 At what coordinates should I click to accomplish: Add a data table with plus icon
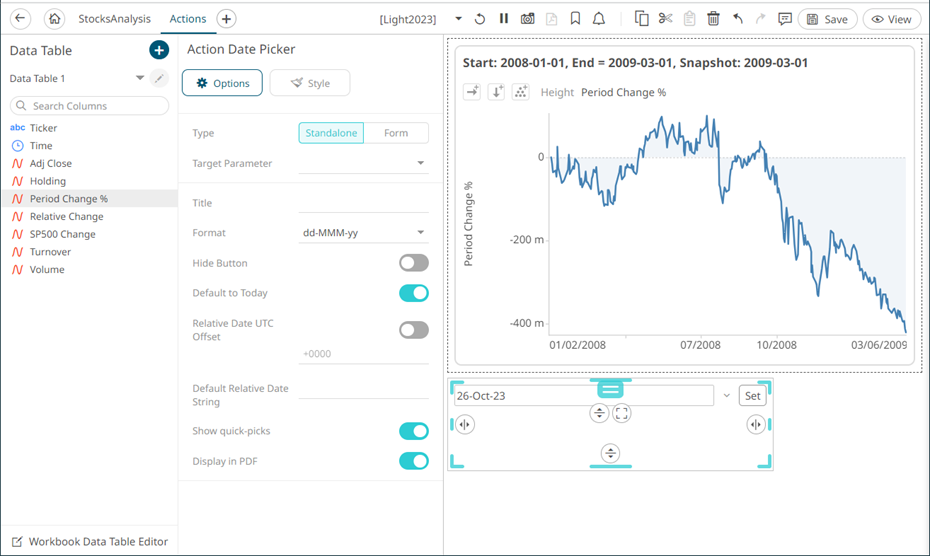pyautogui.click(x=158, y=50)
